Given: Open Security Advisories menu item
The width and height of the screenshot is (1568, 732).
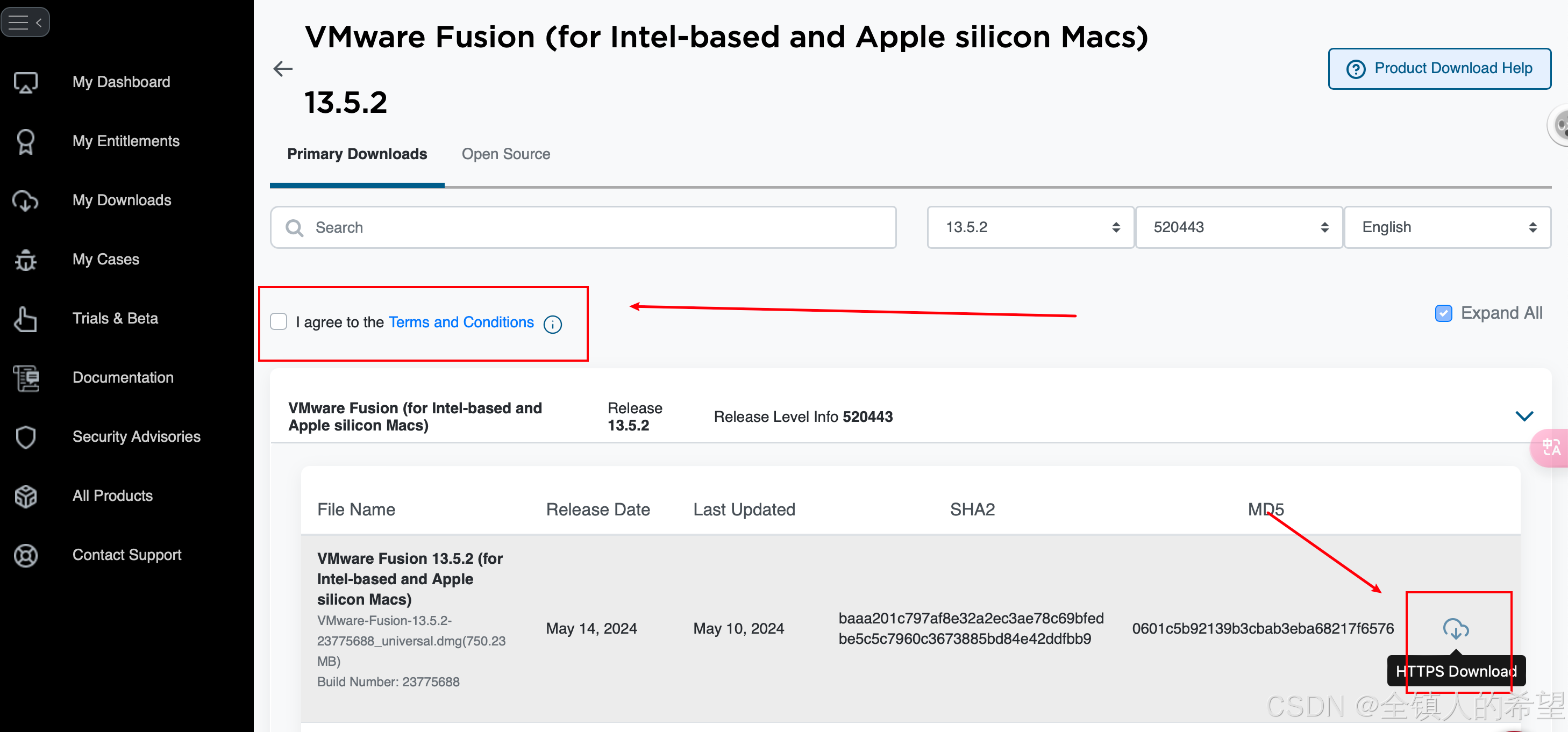Looking at the screenshot, I should pos(137,436).
